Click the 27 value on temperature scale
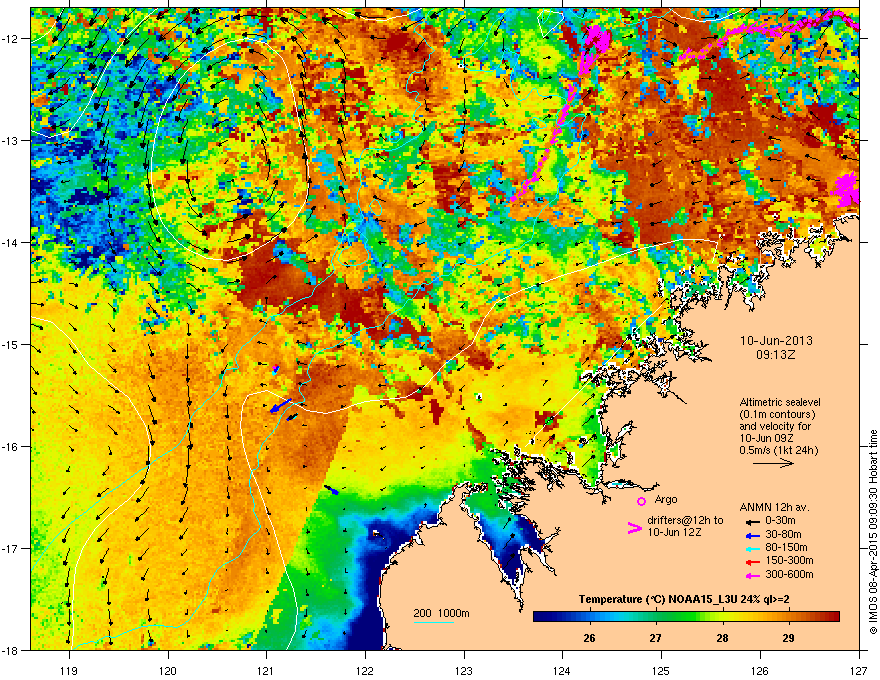The width and height of the screenshot is (880, 680). tap(656, 638)
